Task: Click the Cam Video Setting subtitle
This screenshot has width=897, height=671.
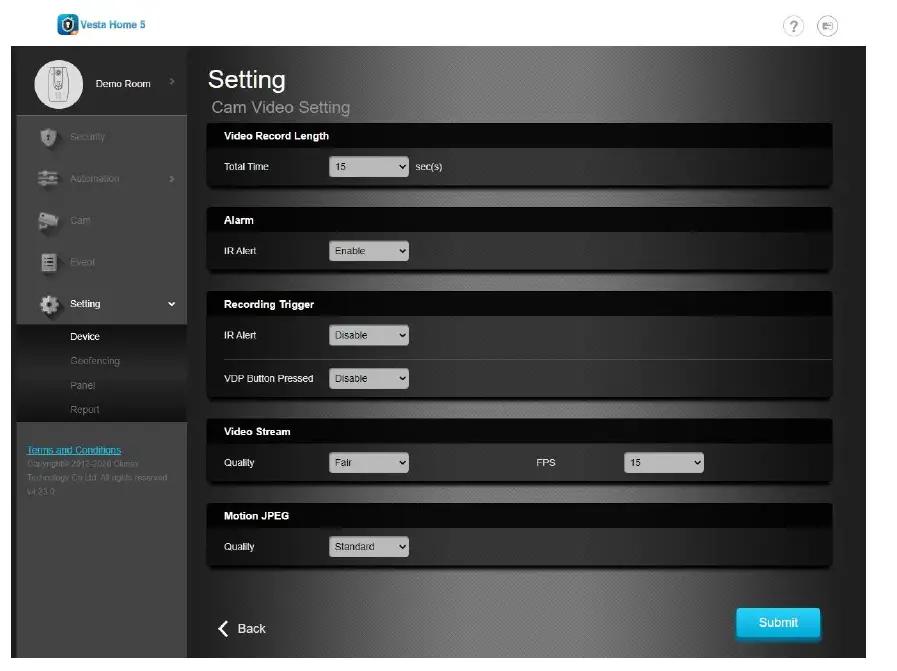Action: (280, 108)
